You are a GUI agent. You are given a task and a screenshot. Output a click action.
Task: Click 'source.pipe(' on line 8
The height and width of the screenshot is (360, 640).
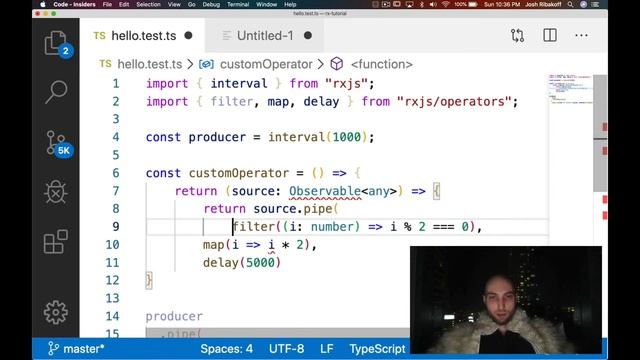coord(296,209)
